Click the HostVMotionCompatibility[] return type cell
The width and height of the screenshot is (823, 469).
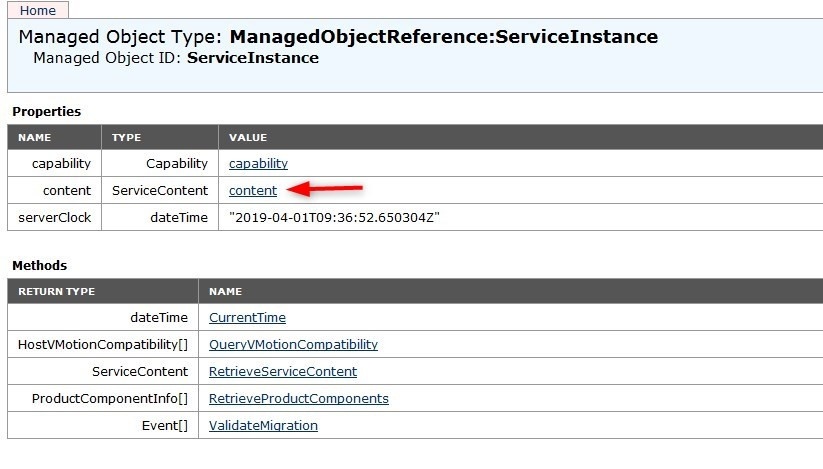tap(102, 344)
